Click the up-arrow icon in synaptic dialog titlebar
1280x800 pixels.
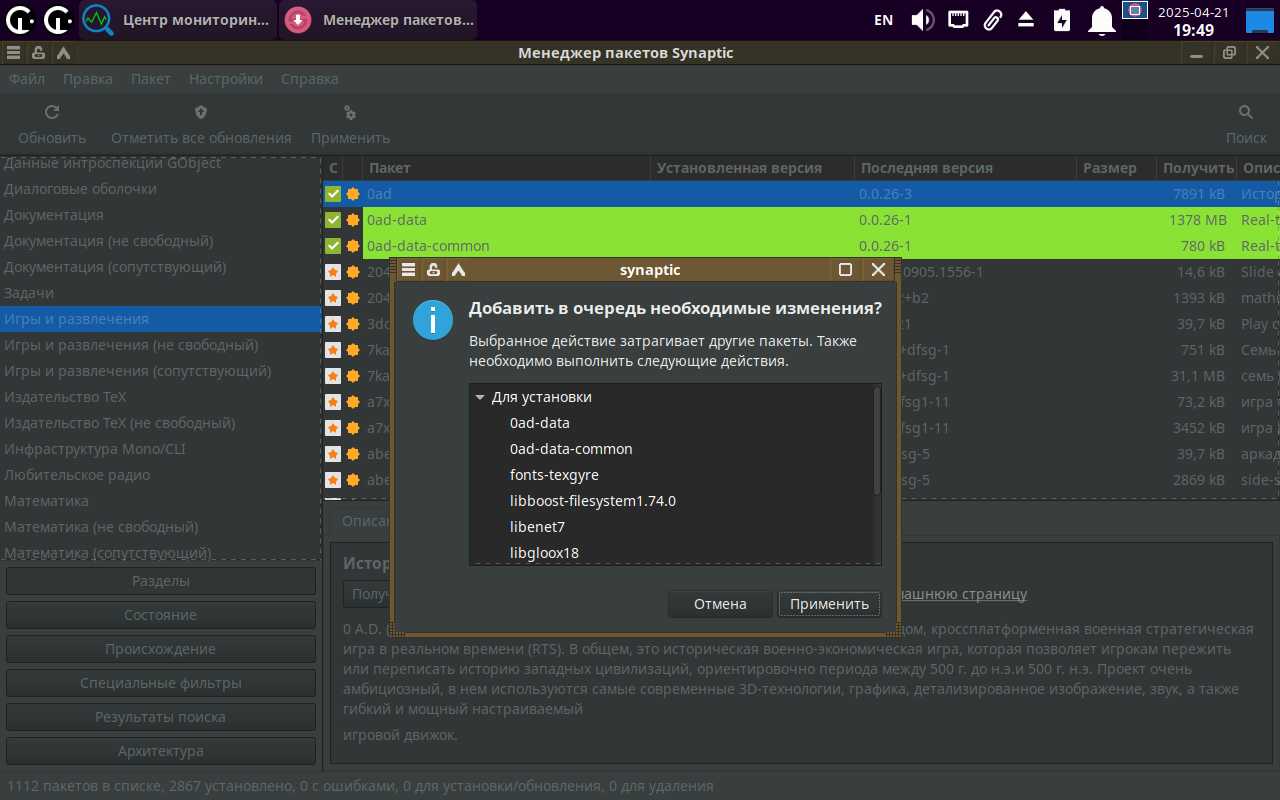[x=458, y=270]
